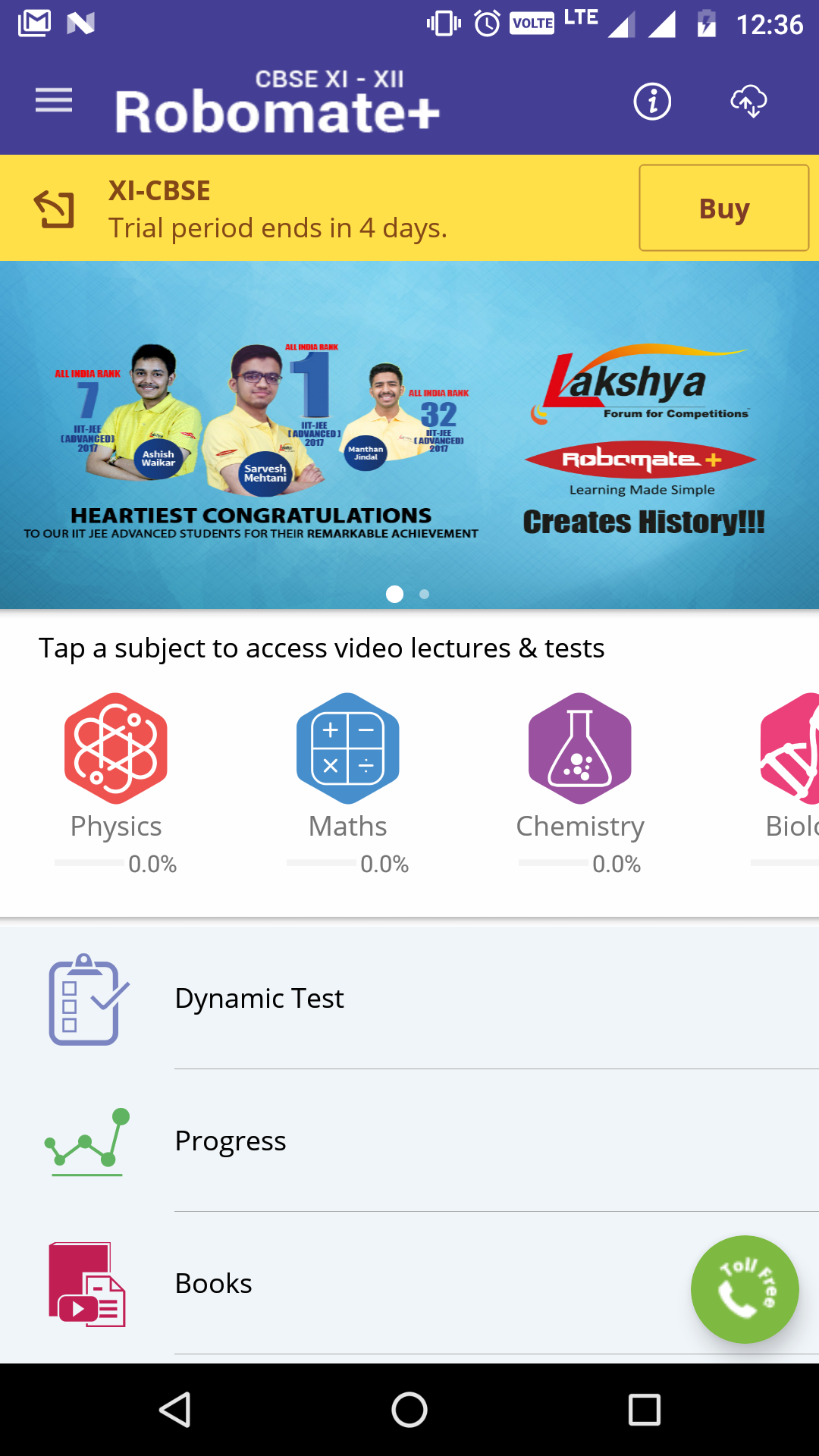Select the Dynamic Test menu entry
Image resolution: width=819 pixels, height=1456 pixels.
tap(409, 998)
